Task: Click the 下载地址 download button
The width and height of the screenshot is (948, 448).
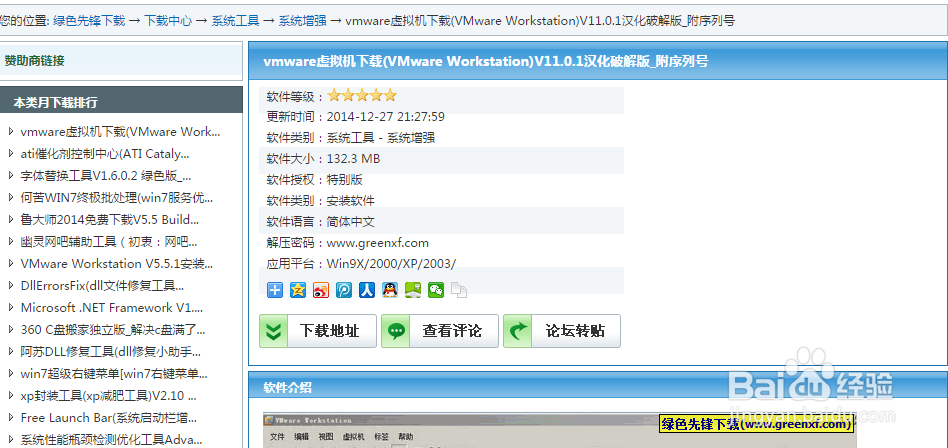Action: tap(318, 331)
